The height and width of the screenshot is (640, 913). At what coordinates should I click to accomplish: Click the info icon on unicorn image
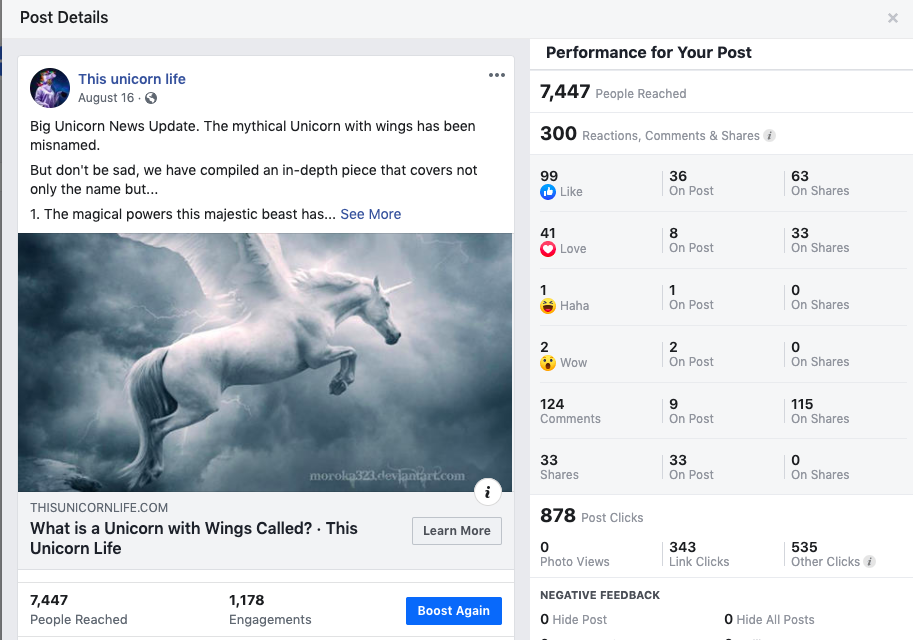pos(487,491)
